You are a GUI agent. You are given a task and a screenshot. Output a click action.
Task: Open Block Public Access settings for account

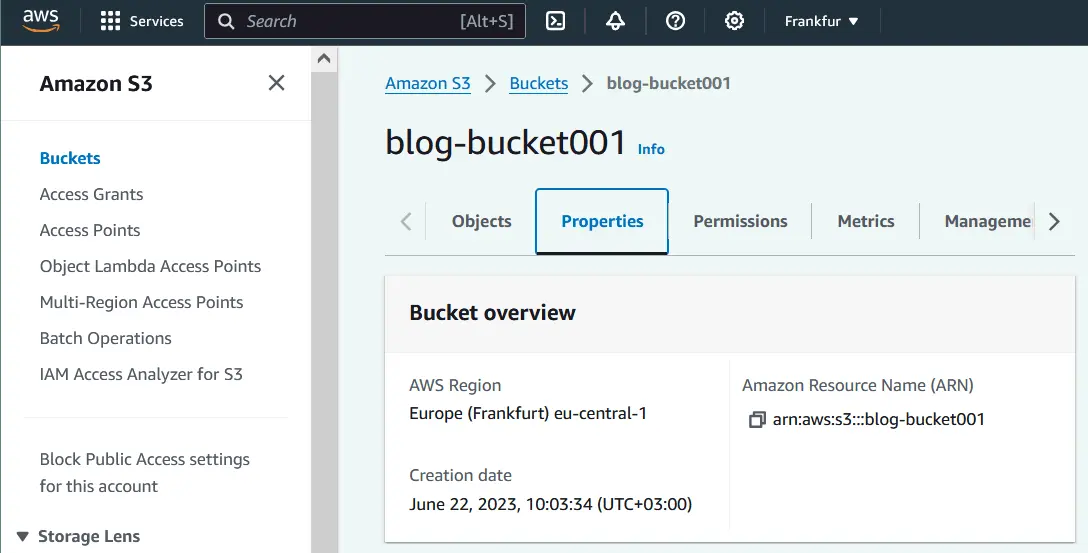click(x=144, y=473)
